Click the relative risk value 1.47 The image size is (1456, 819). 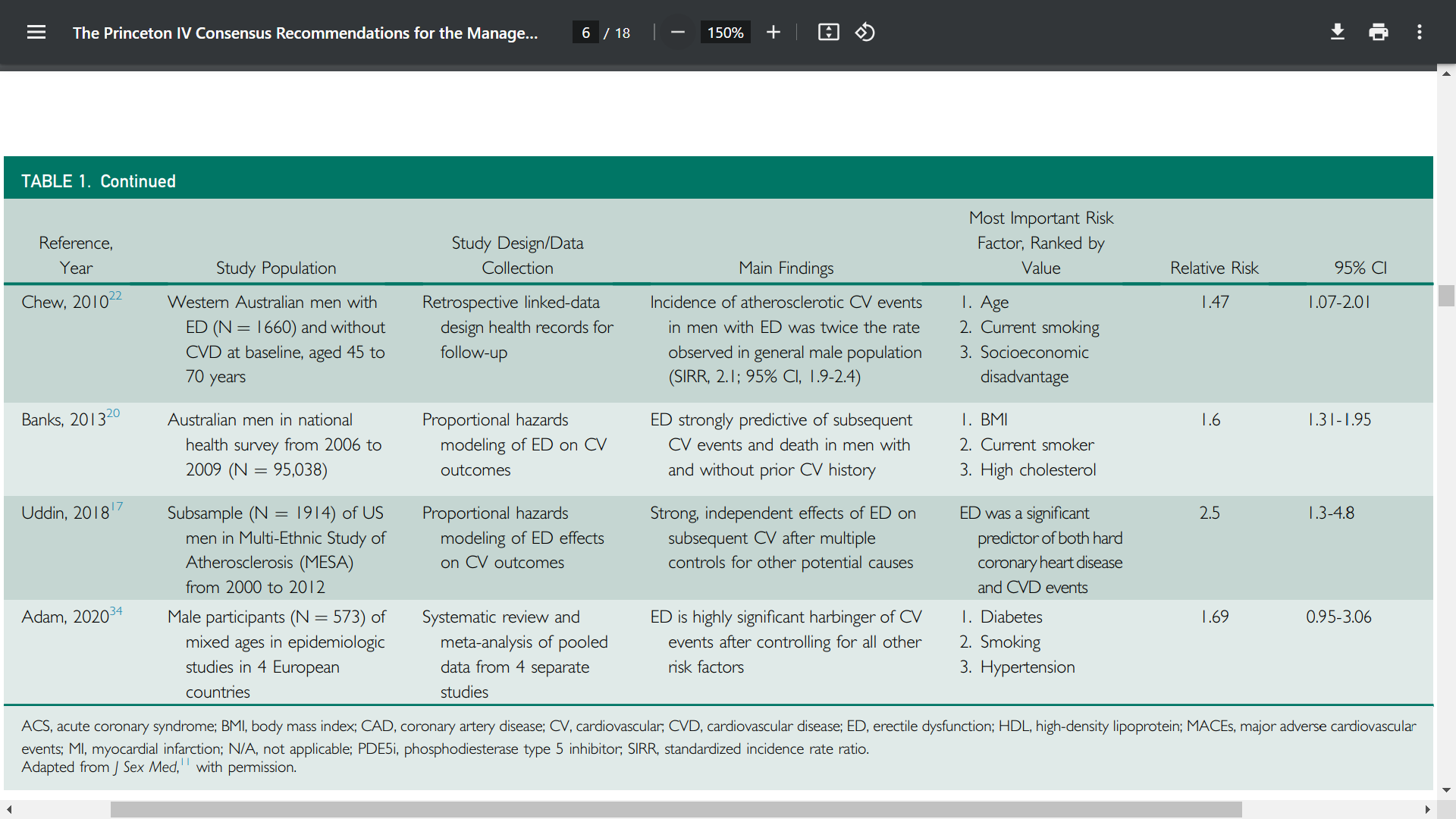pos(1215,302)
